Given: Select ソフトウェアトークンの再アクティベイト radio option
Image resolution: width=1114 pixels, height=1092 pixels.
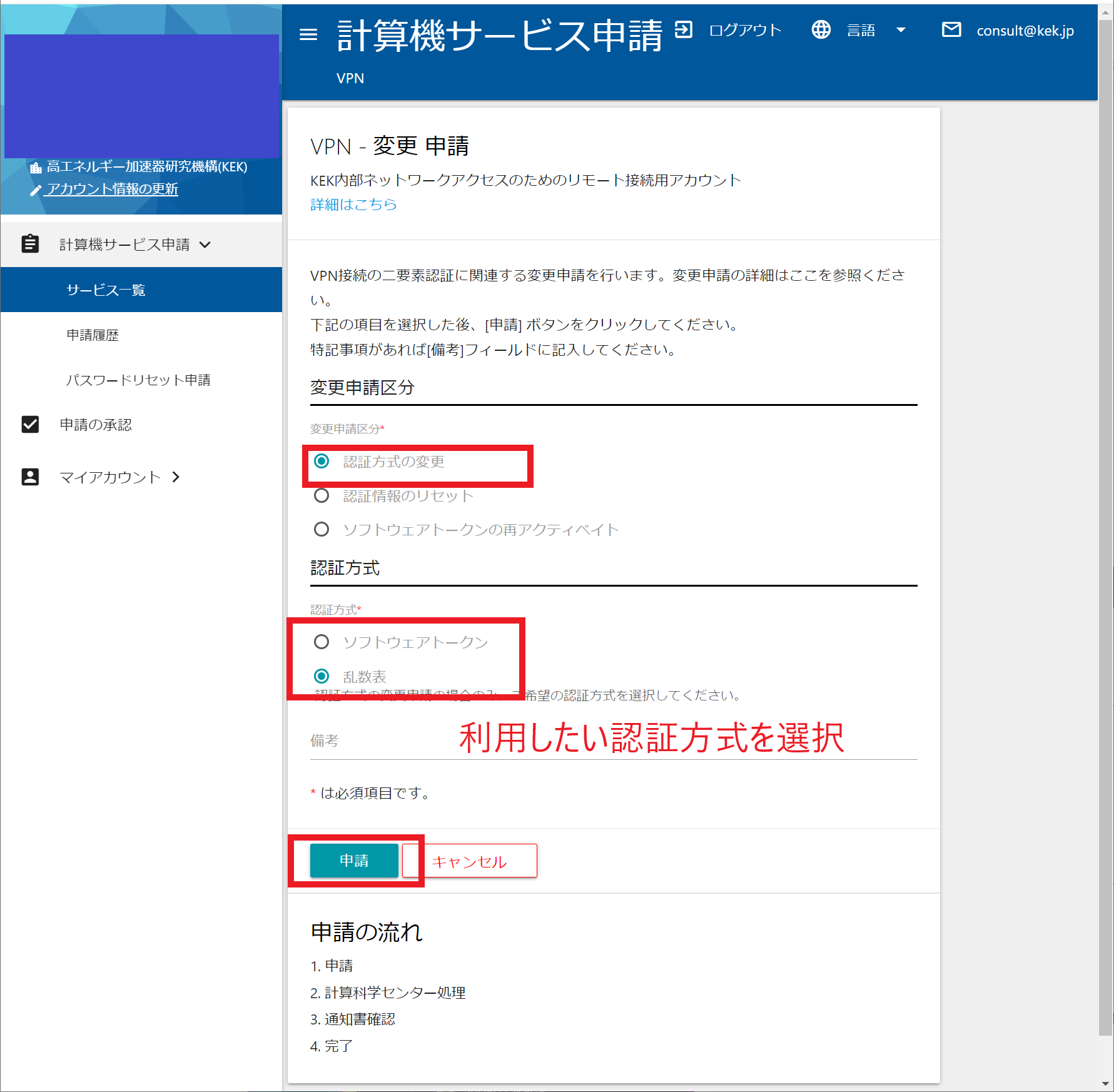Looking at the screenshot, I should 322,529.
